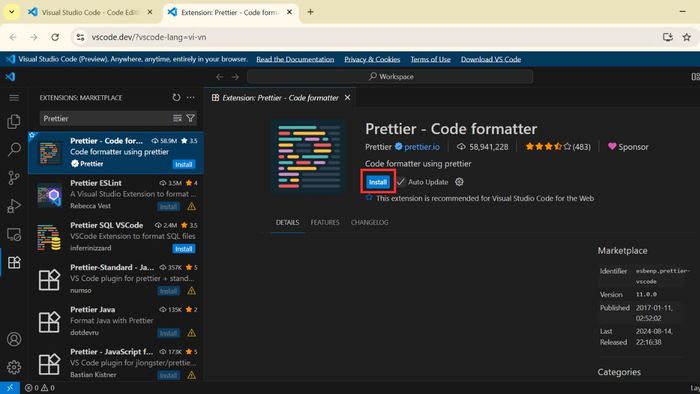Open the Accounts icon in activity bar
The image size is (700, 394).
[14, 339]
